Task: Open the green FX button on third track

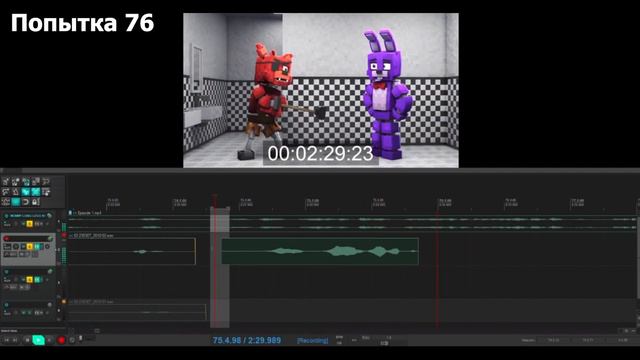Action: [37, 280]
